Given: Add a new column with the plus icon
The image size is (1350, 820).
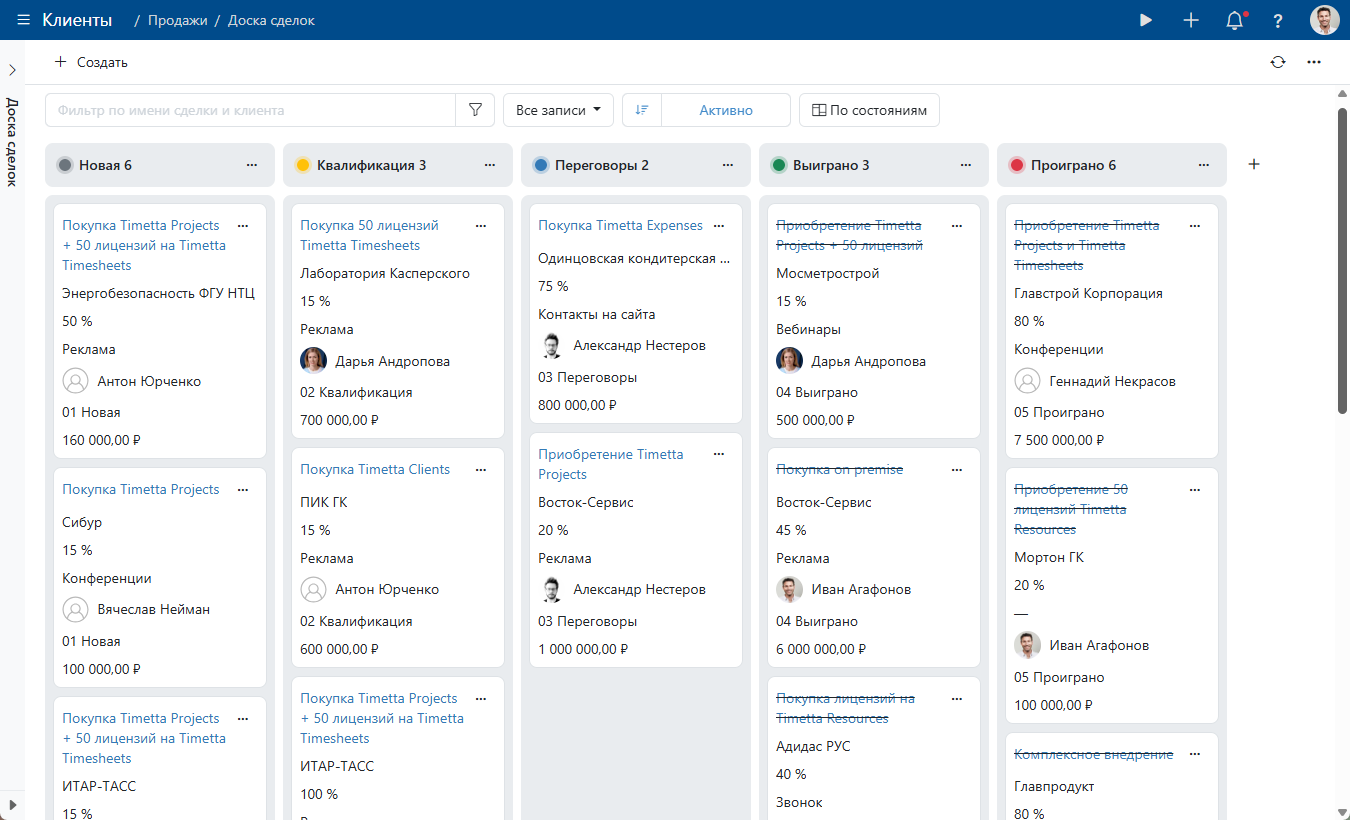Looking at the screenshot, I should (1254, 165).
